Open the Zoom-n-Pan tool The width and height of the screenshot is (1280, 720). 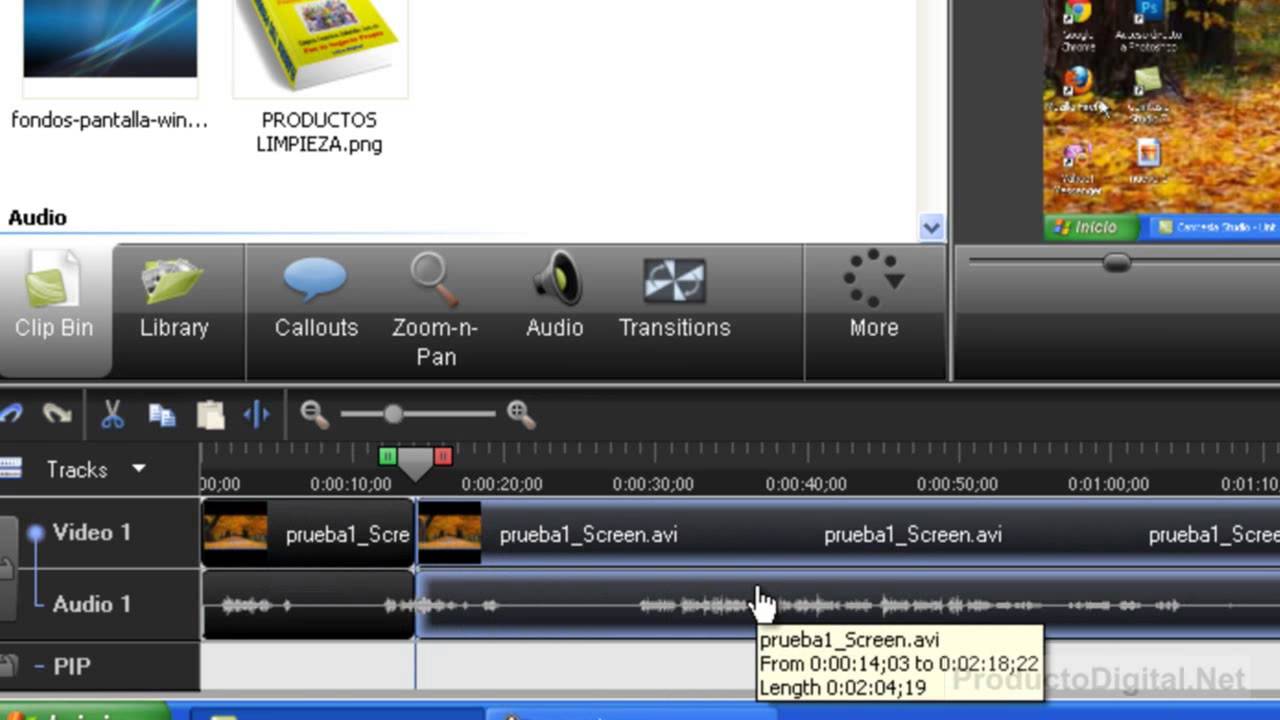[436, 310]
